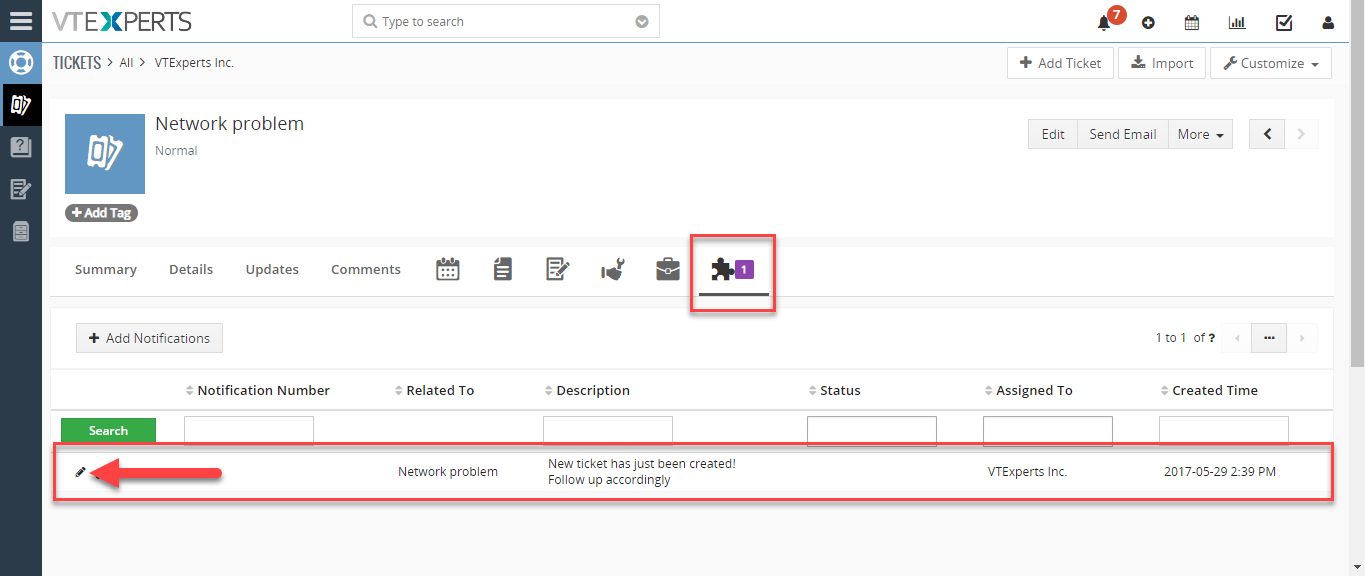Screen dimensions: 1365x576
Task: Switch to the Updates tab
Action: [x=272, y=269]
